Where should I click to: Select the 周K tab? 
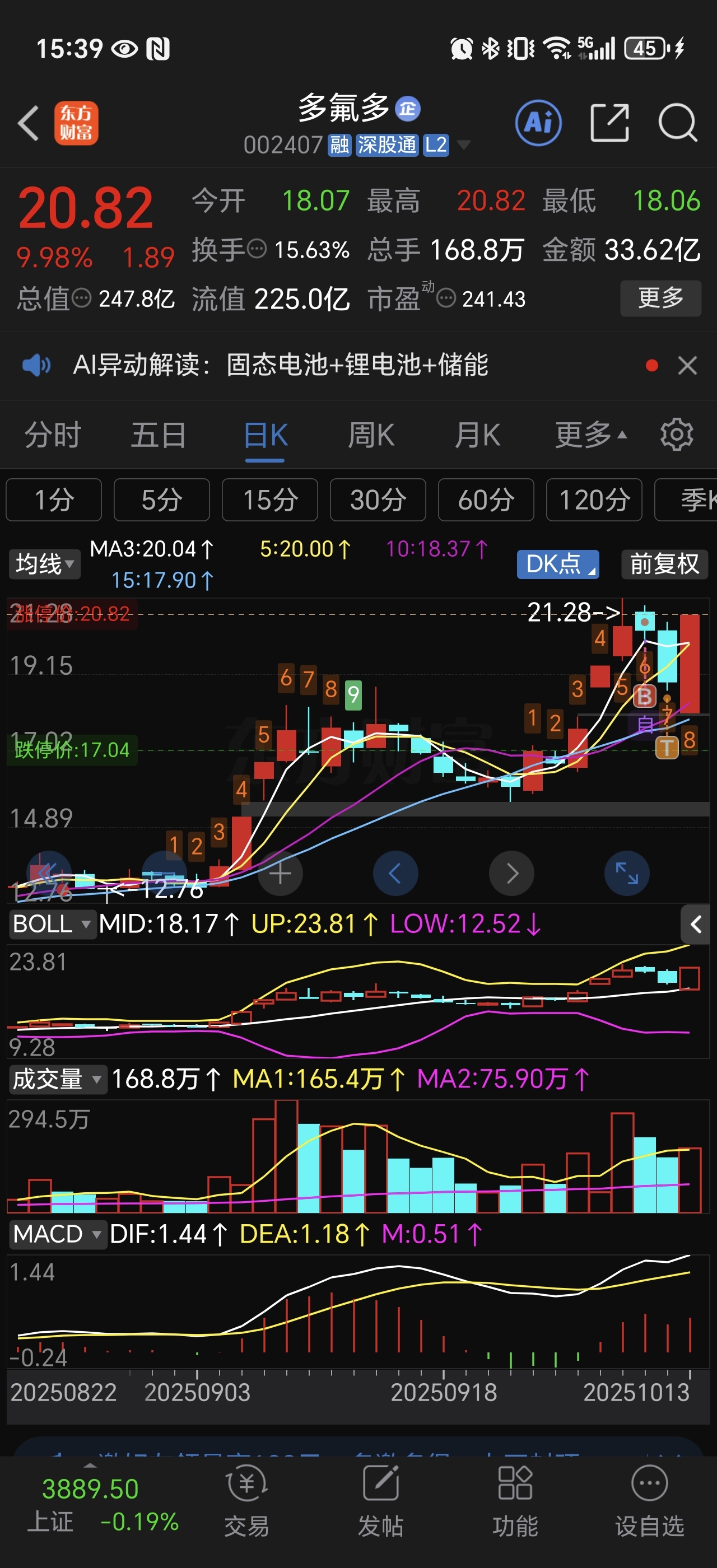tap(371, 435)
